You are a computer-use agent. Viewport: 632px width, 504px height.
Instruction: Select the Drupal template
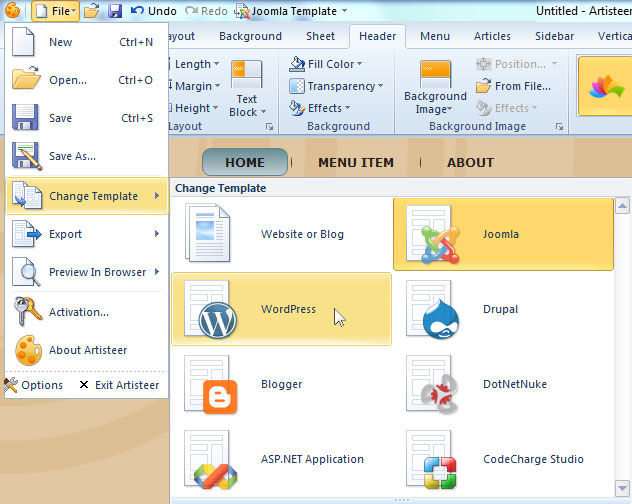click(503, 309)
